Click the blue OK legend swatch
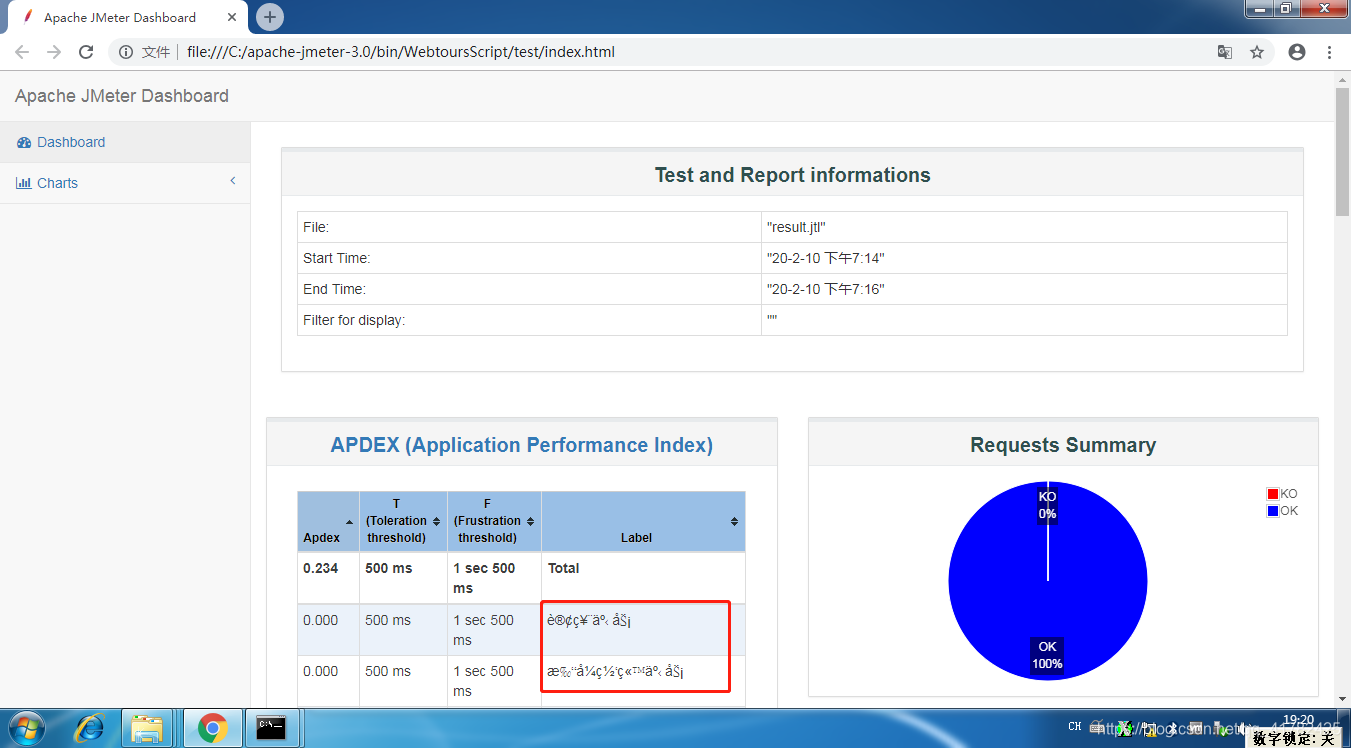Screen dimensions: 1351x748 coord(1272,511)
